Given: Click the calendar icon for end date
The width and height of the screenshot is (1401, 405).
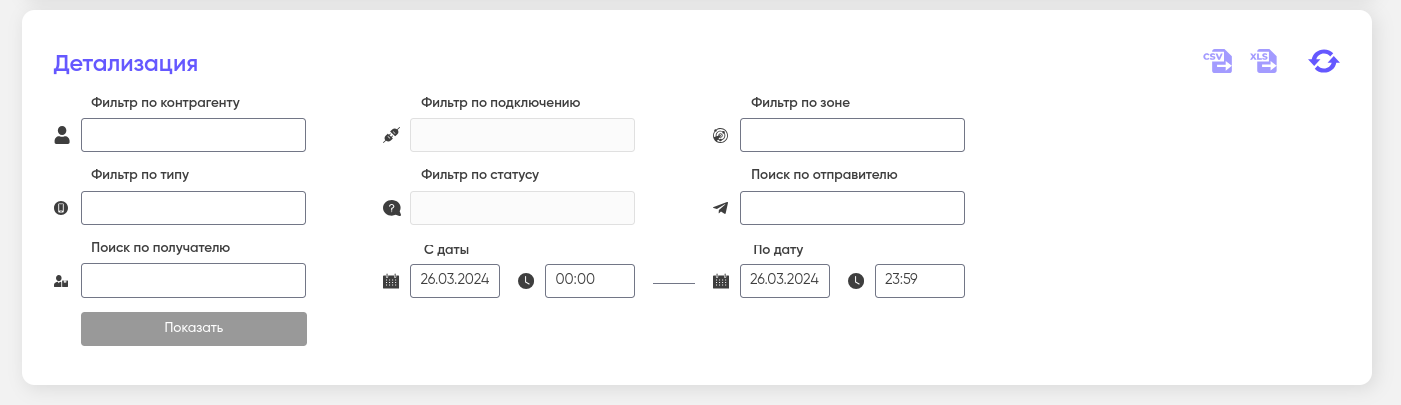Looking at the screenshot, I should click(x=720, y=281).
